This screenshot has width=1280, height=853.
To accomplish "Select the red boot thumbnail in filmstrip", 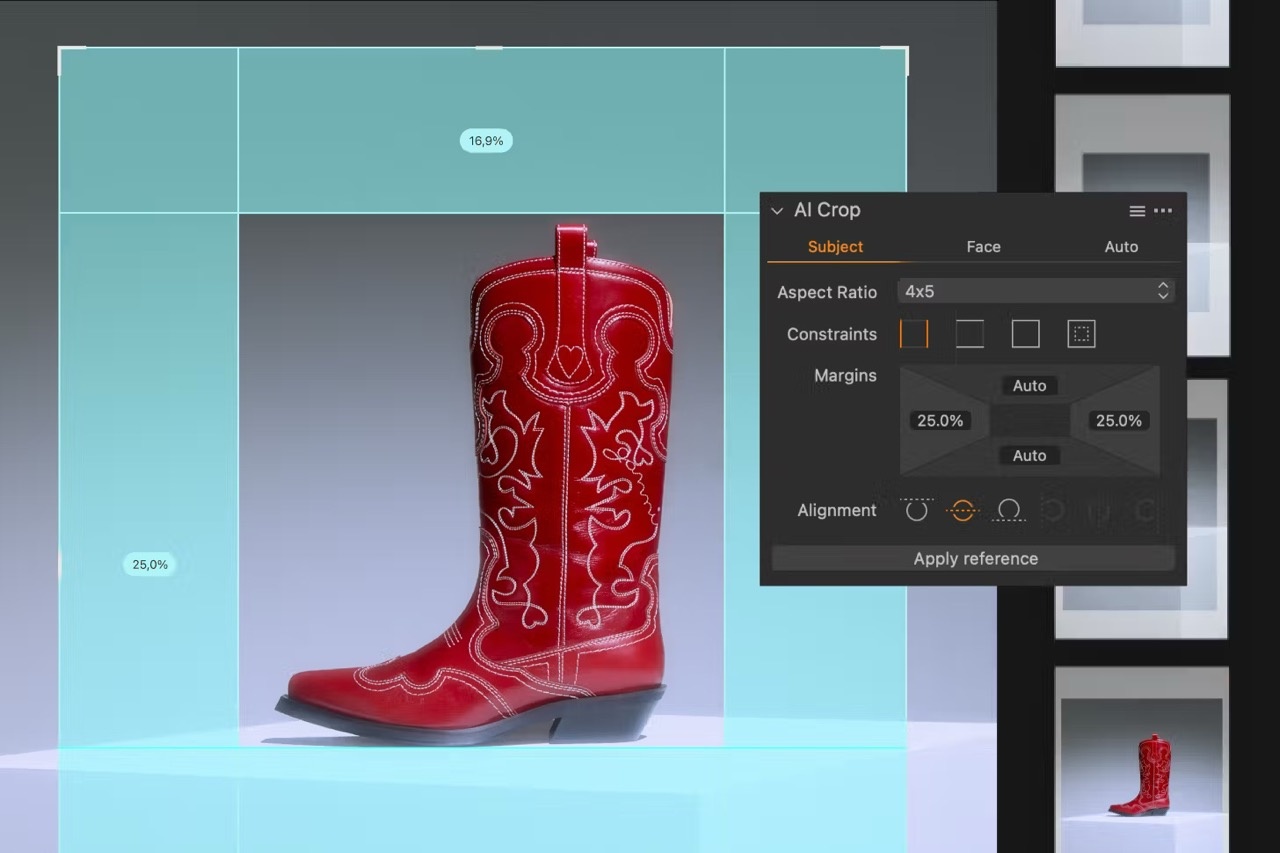I will pos(1141,760).
